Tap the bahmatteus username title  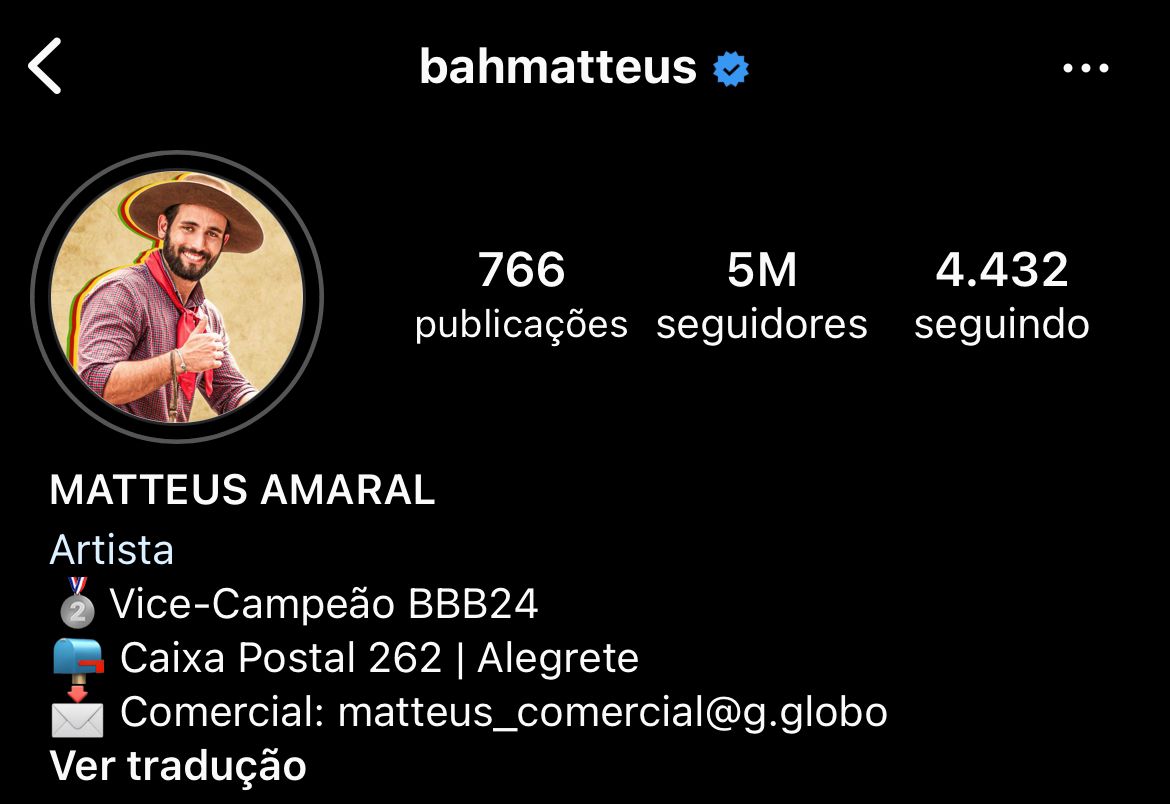tap(557, 66)
